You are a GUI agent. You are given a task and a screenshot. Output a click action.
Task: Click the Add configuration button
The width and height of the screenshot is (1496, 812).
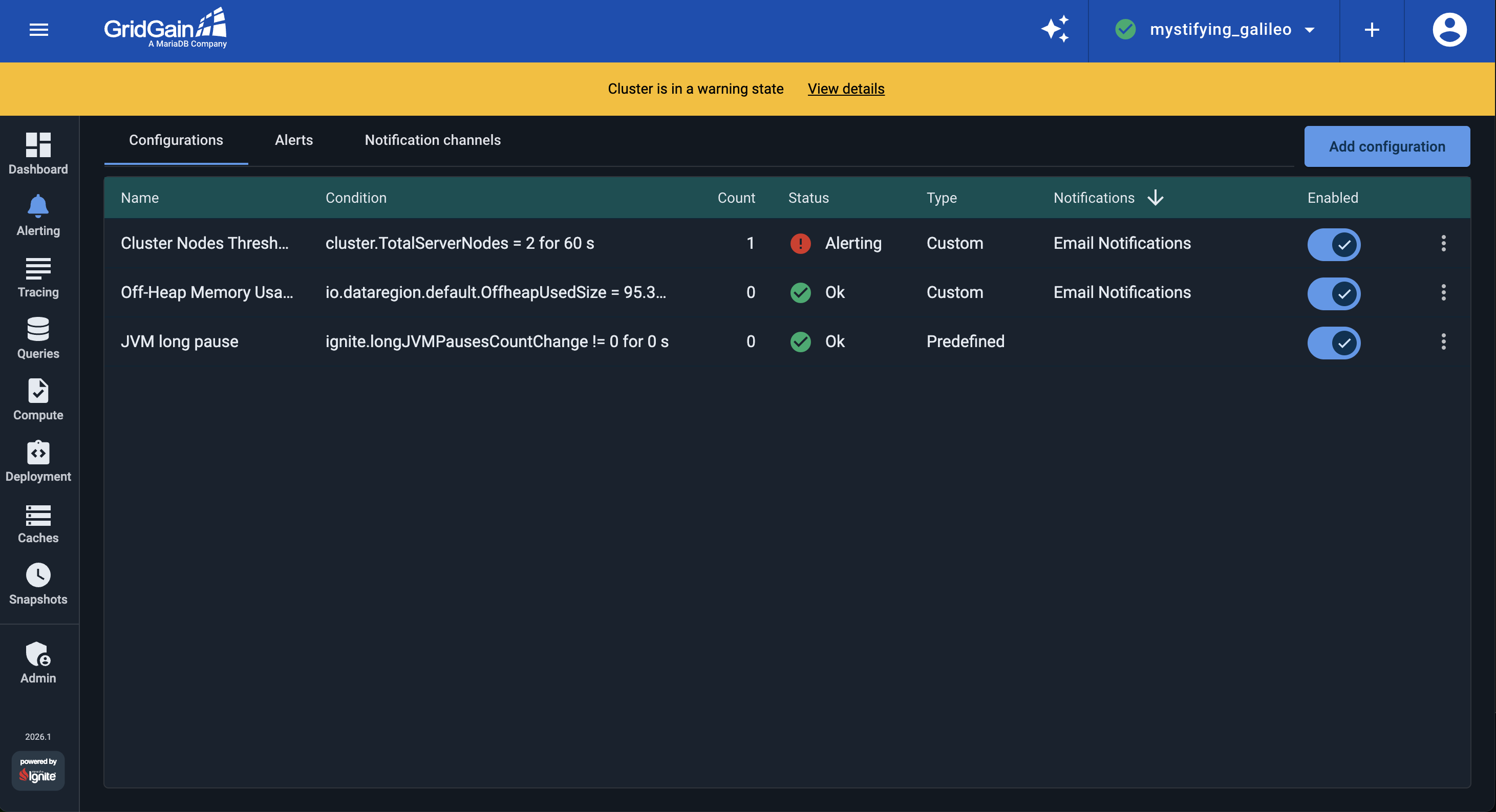[1387, 146]
